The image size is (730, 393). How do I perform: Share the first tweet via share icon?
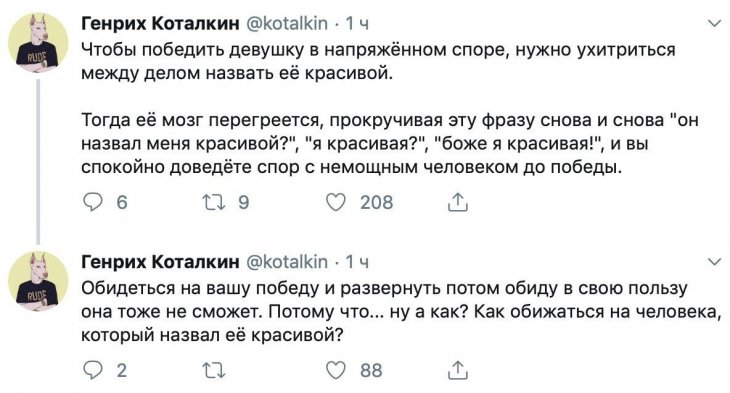pyautogui.click(x=458, y=203)
